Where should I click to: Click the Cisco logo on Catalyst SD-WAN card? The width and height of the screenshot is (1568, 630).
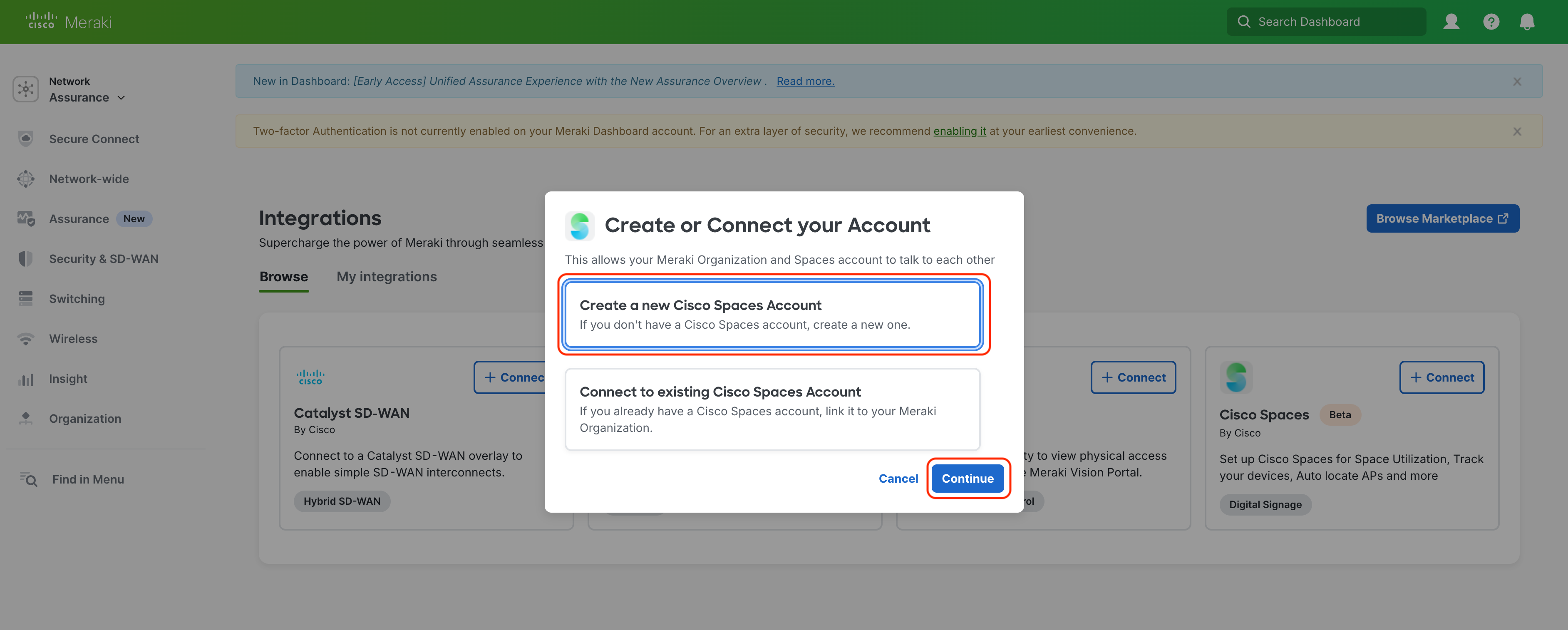pos(310,377)
